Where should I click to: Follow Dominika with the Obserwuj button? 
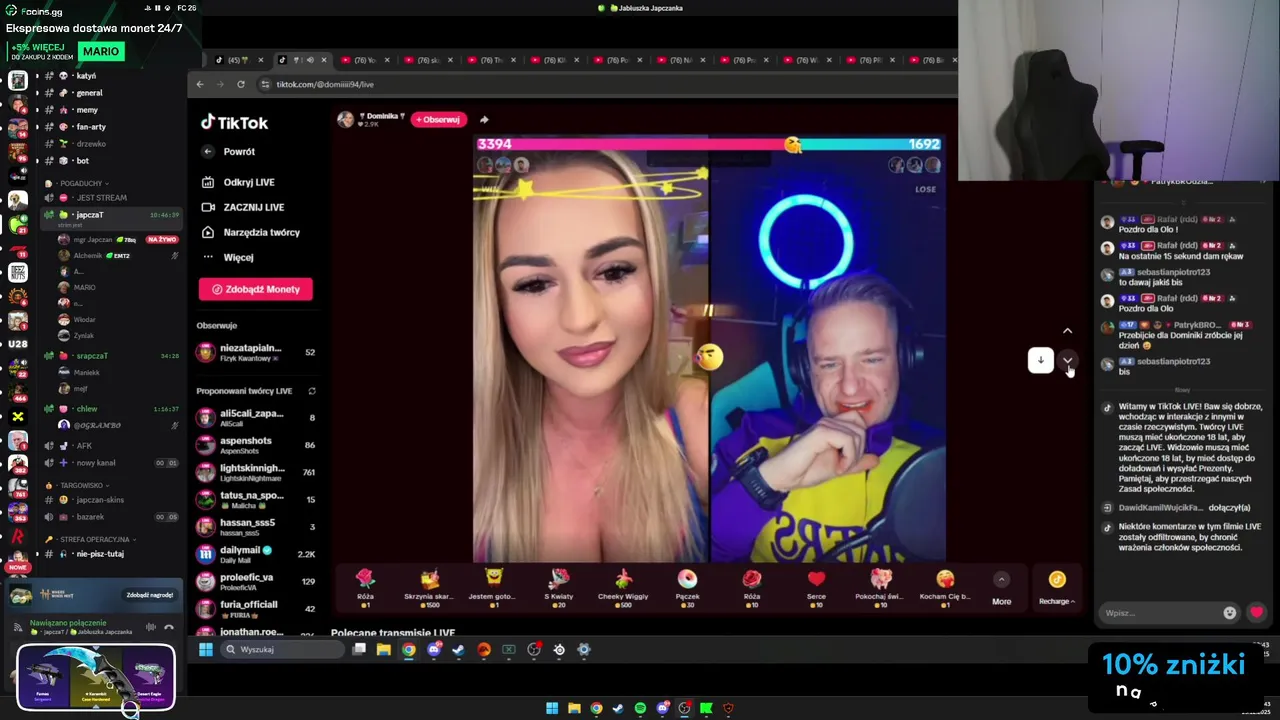[438, 119]
